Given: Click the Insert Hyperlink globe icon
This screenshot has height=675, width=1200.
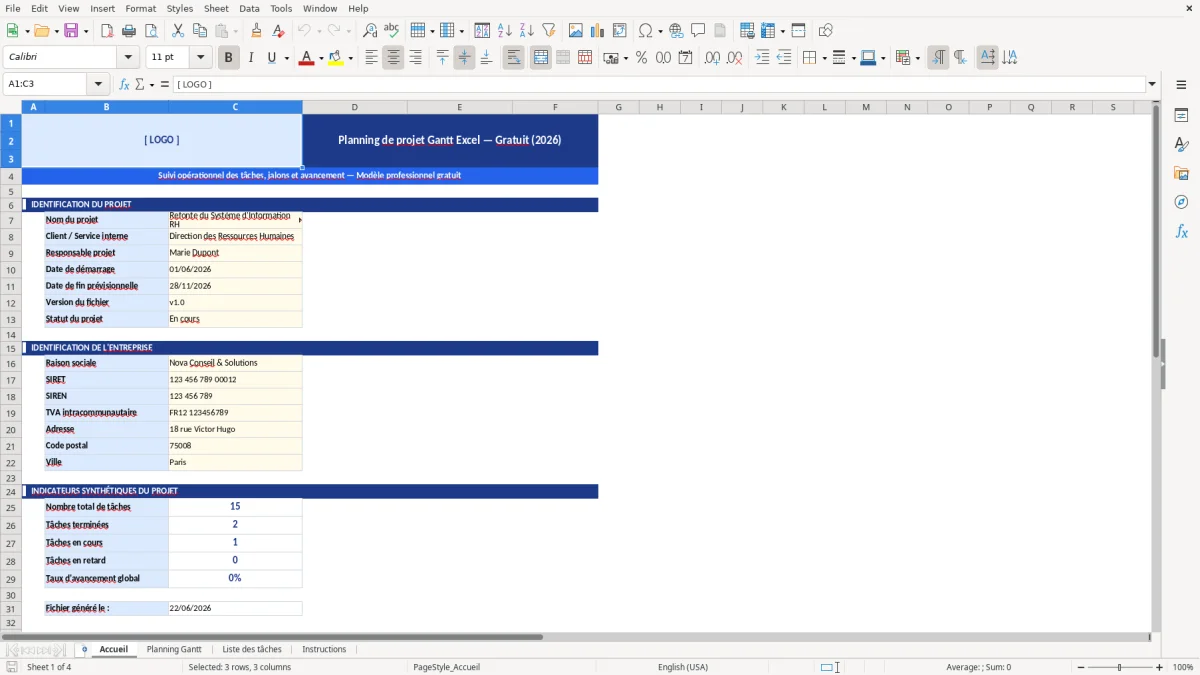Looking at the screenshot, I should click(x=676, y=31).
